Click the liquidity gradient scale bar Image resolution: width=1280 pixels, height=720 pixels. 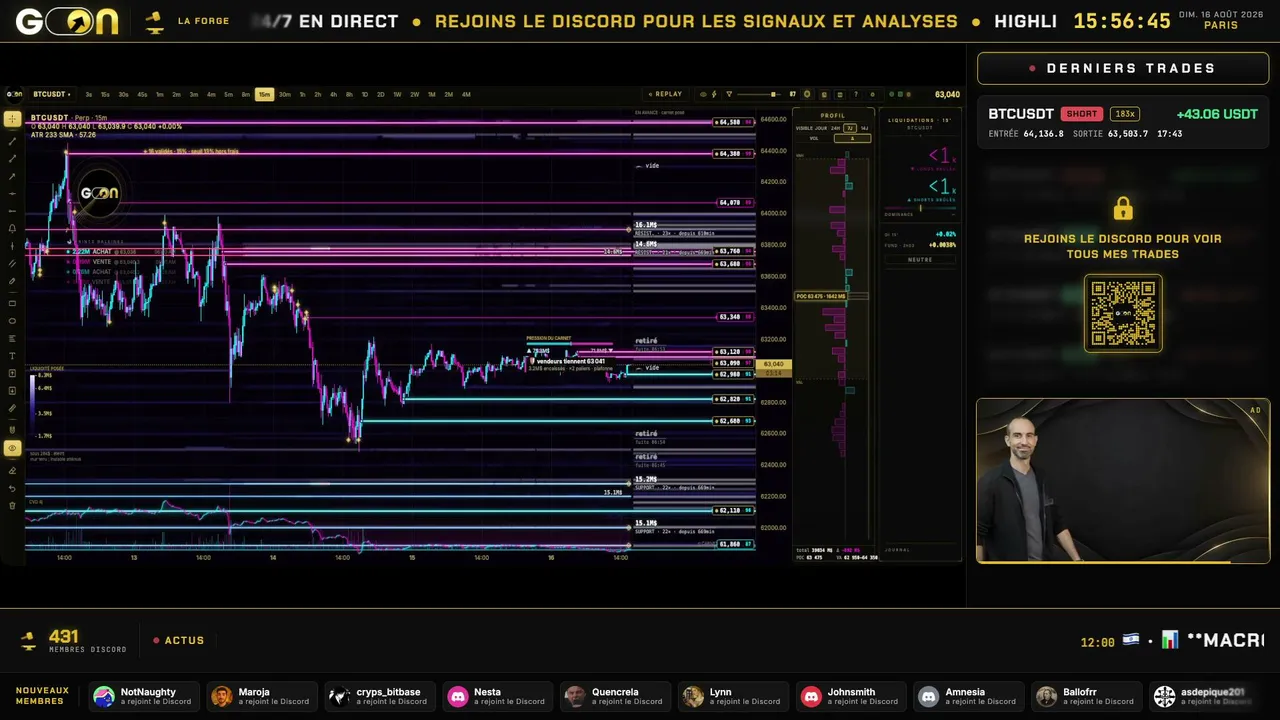[31, 405]
